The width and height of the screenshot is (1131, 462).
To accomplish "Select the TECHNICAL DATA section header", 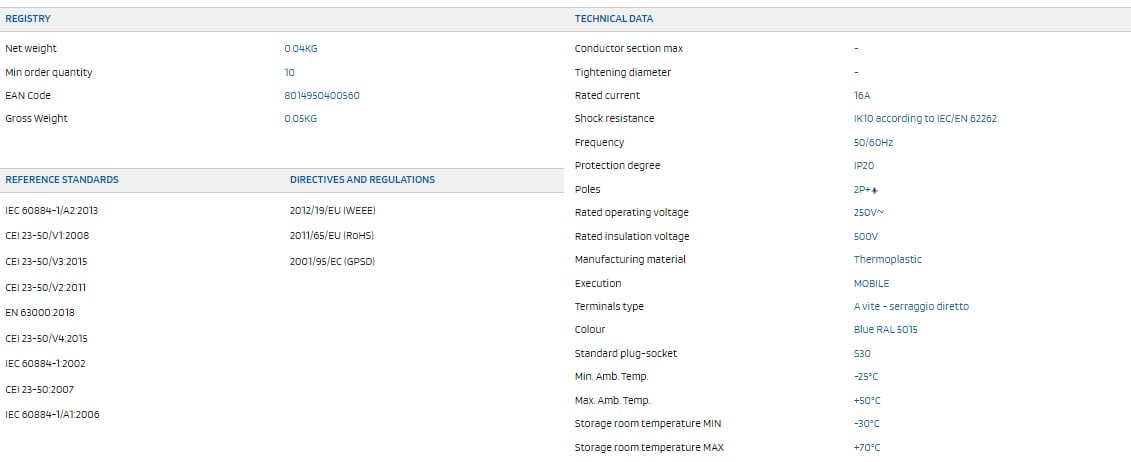I will 614,19.
